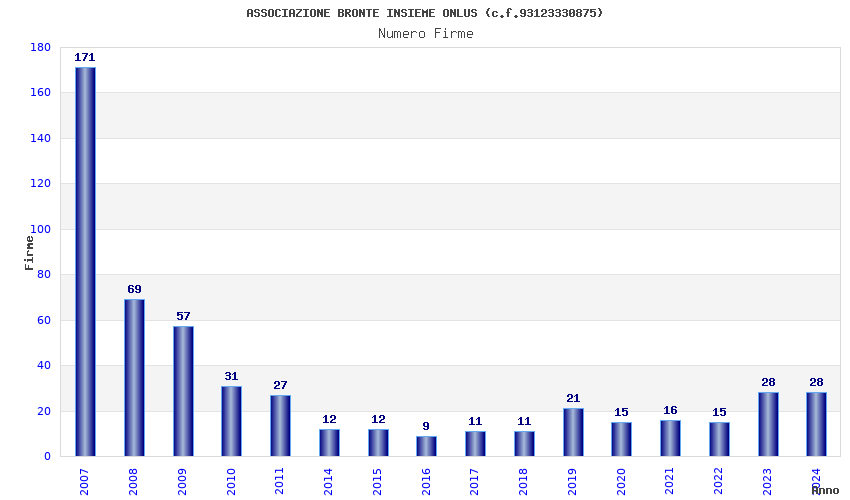Click the value label '31'
Screen dimensions: 850x500
231,376
